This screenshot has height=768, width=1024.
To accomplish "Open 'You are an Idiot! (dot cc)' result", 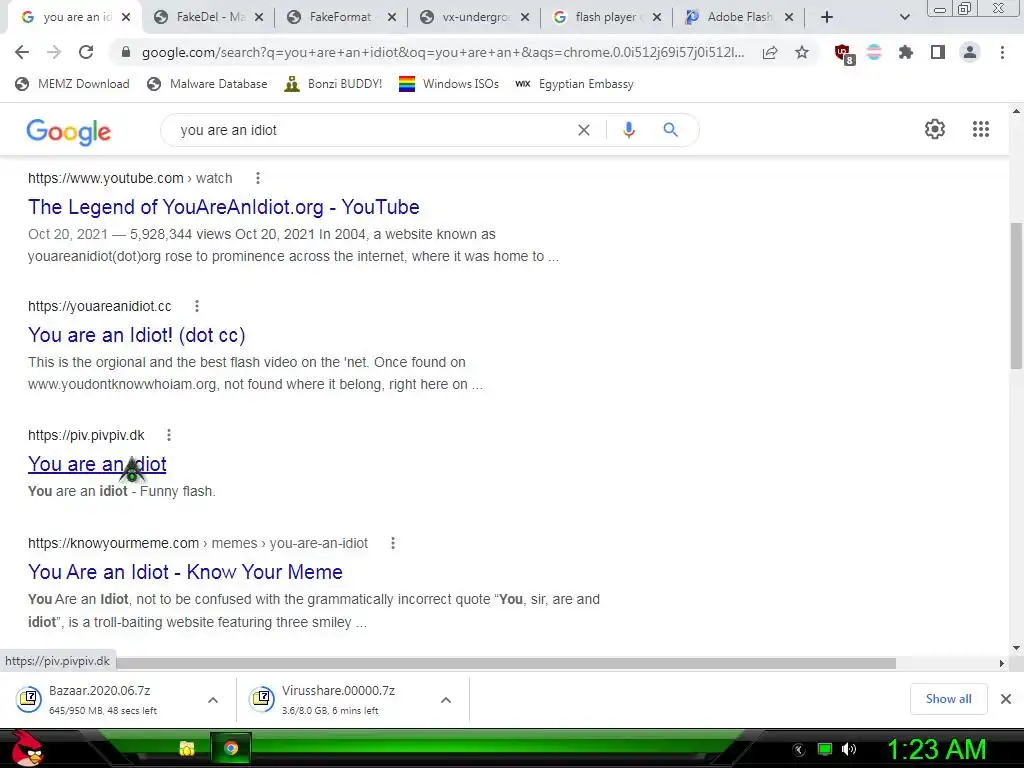I will (x=136, y=335).
